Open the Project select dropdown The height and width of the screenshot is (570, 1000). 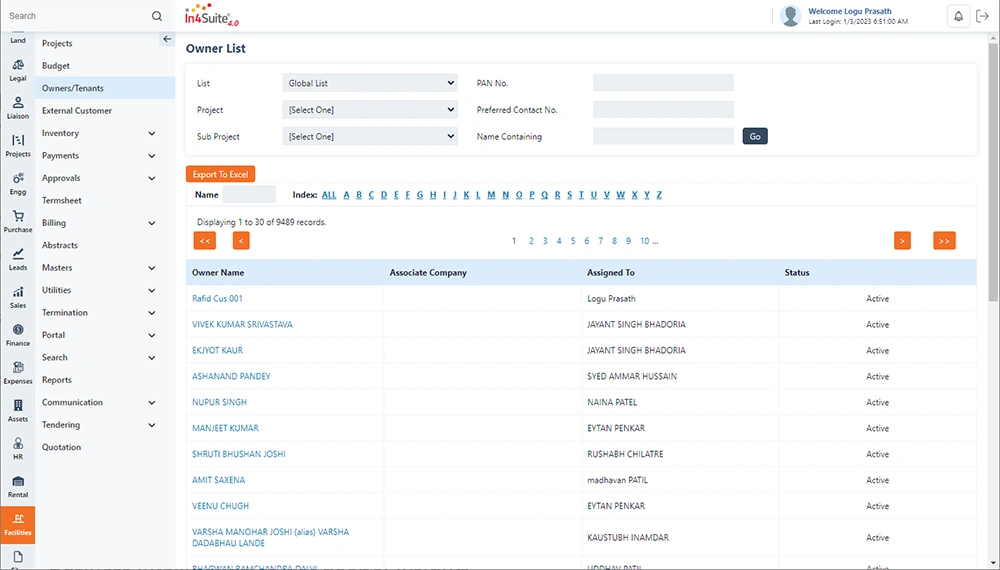point(370,110)
